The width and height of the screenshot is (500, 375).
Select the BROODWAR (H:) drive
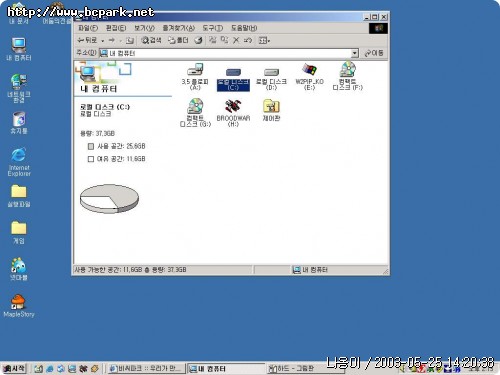[233, 113]
